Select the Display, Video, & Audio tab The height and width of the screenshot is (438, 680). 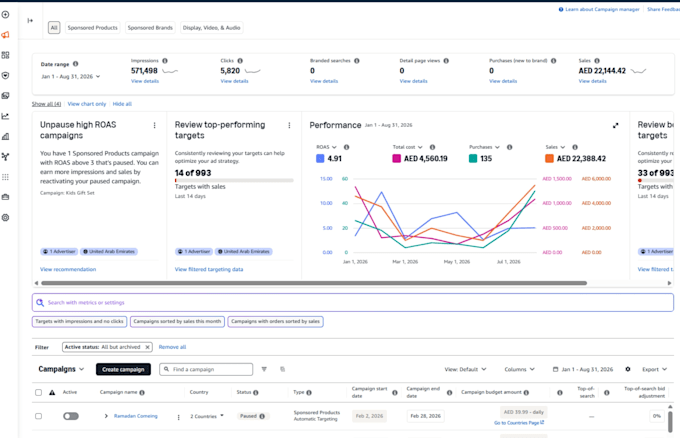tap(211, 28)
